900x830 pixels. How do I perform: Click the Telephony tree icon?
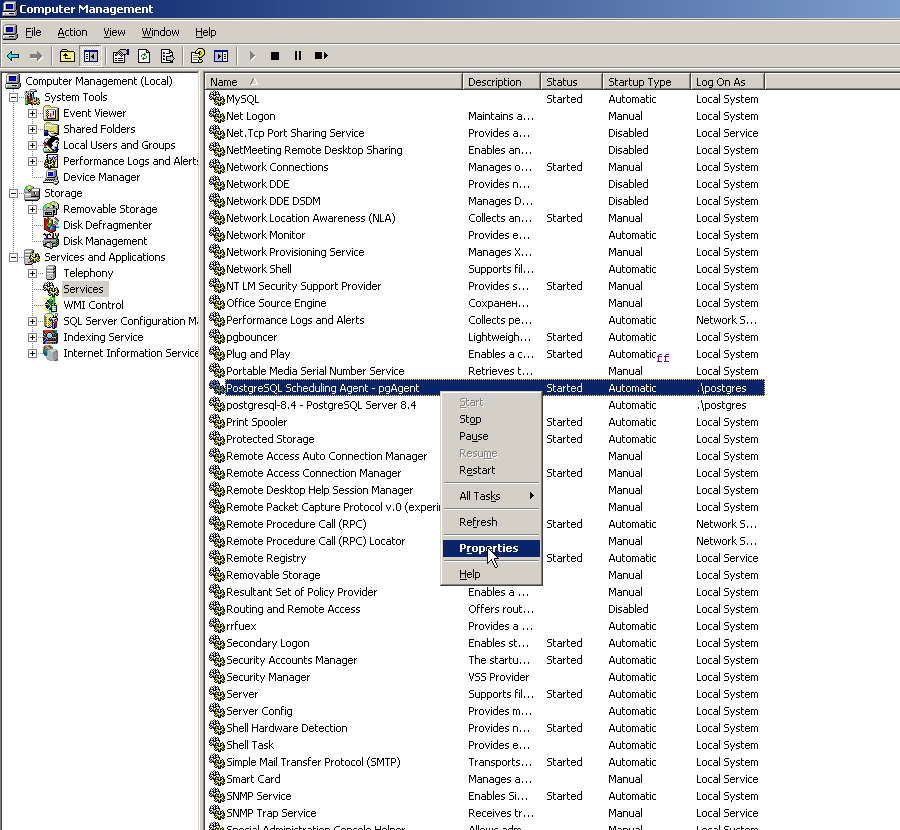(x=51, y=273)
